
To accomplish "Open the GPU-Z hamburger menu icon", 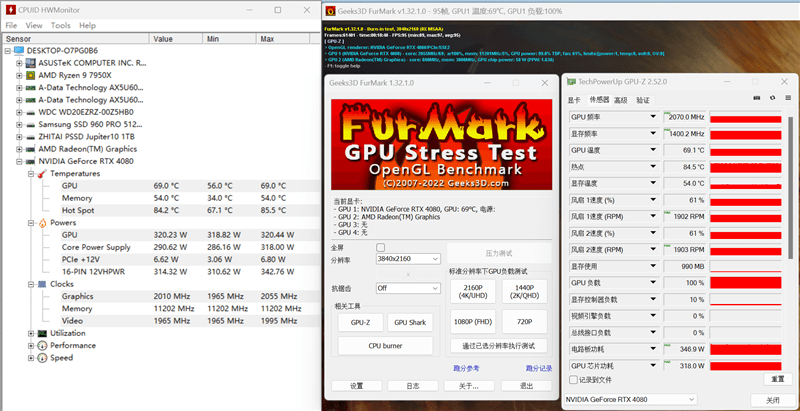I will [788, 98].
